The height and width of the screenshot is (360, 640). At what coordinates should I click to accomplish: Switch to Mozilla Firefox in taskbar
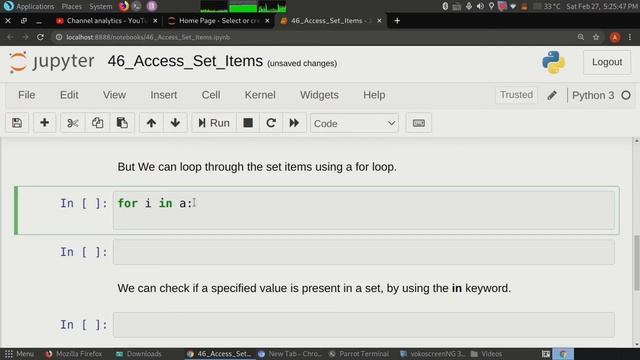click(x=74, y=354)
